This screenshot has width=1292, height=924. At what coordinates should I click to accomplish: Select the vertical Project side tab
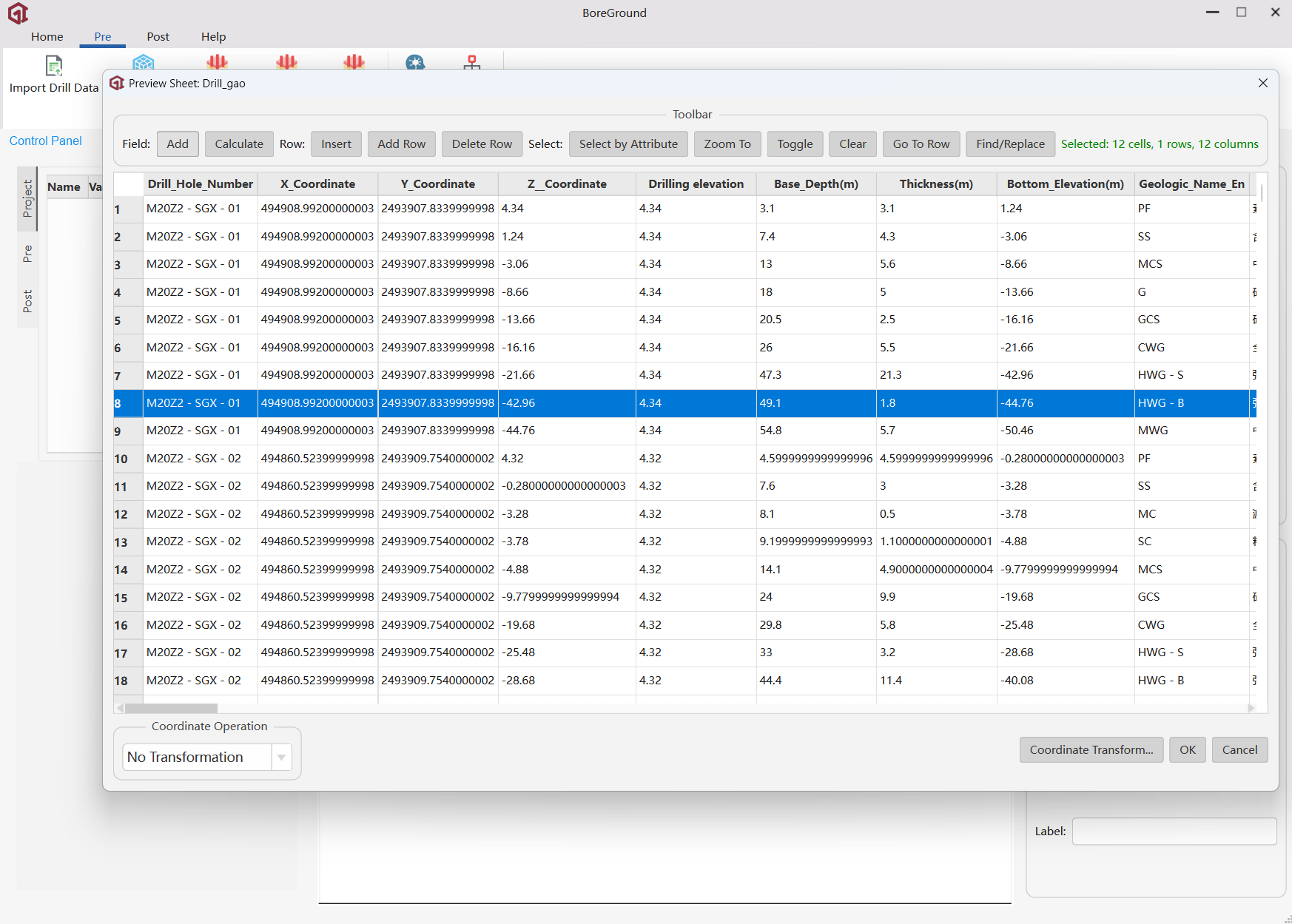[27, 198]
